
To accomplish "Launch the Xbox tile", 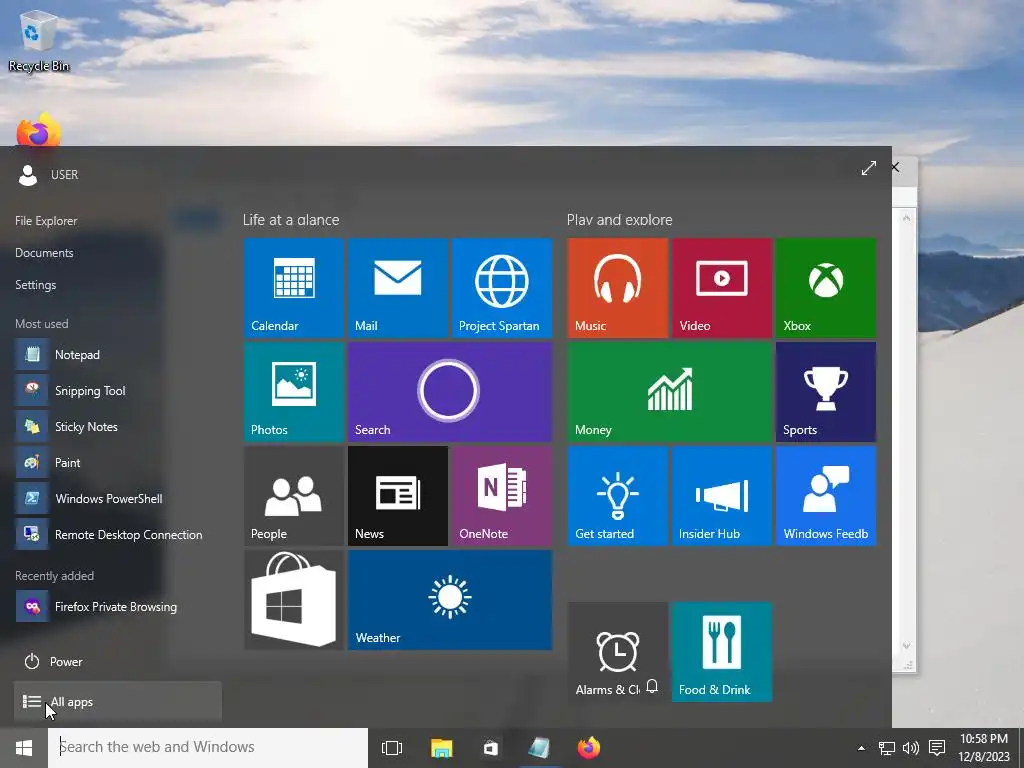I will click(826, 288).
